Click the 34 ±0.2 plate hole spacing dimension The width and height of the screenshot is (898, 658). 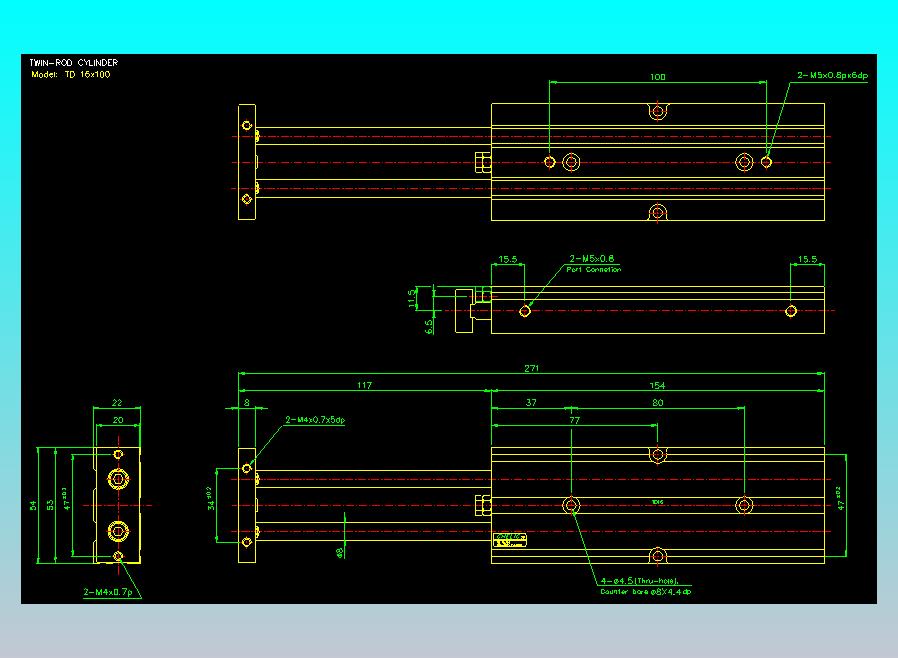click(210, 499)
